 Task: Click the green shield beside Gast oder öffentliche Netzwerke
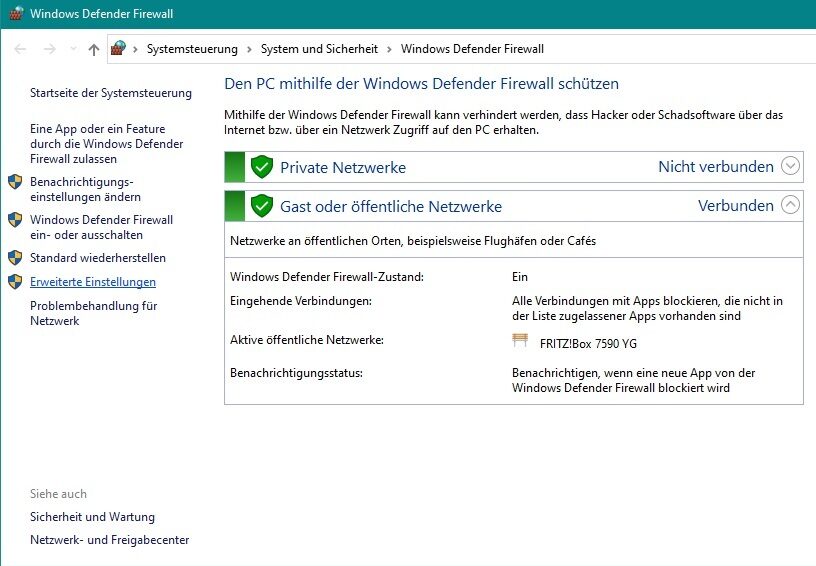262,206
